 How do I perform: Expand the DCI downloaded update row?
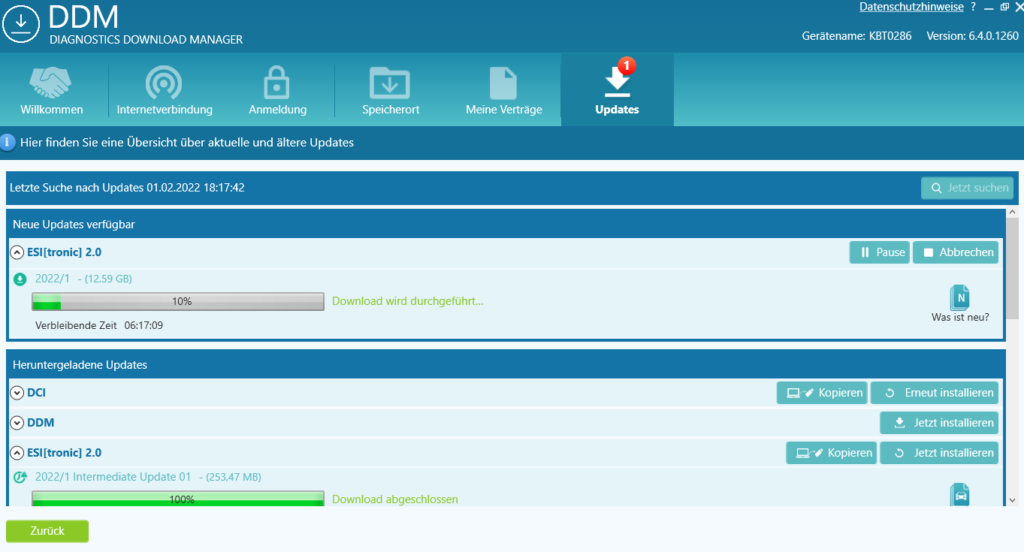17,393
